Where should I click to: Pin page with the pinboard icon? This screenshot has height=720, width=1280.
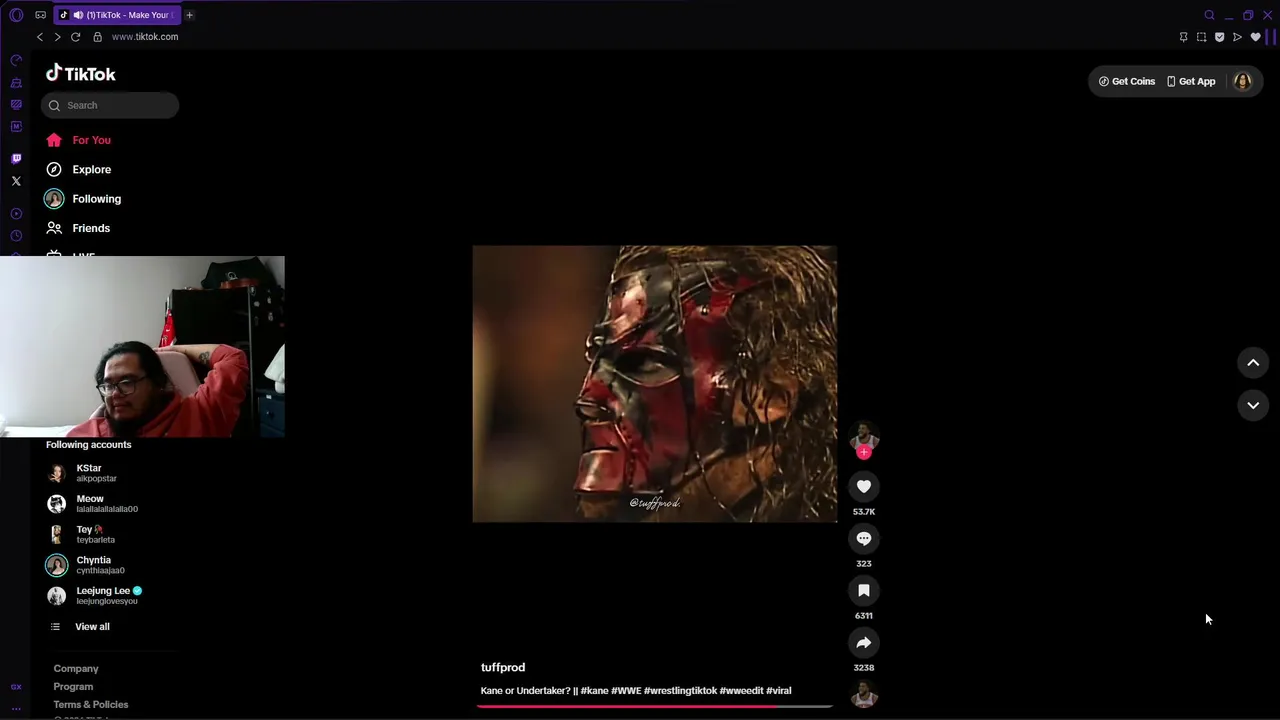[1183, 37]
